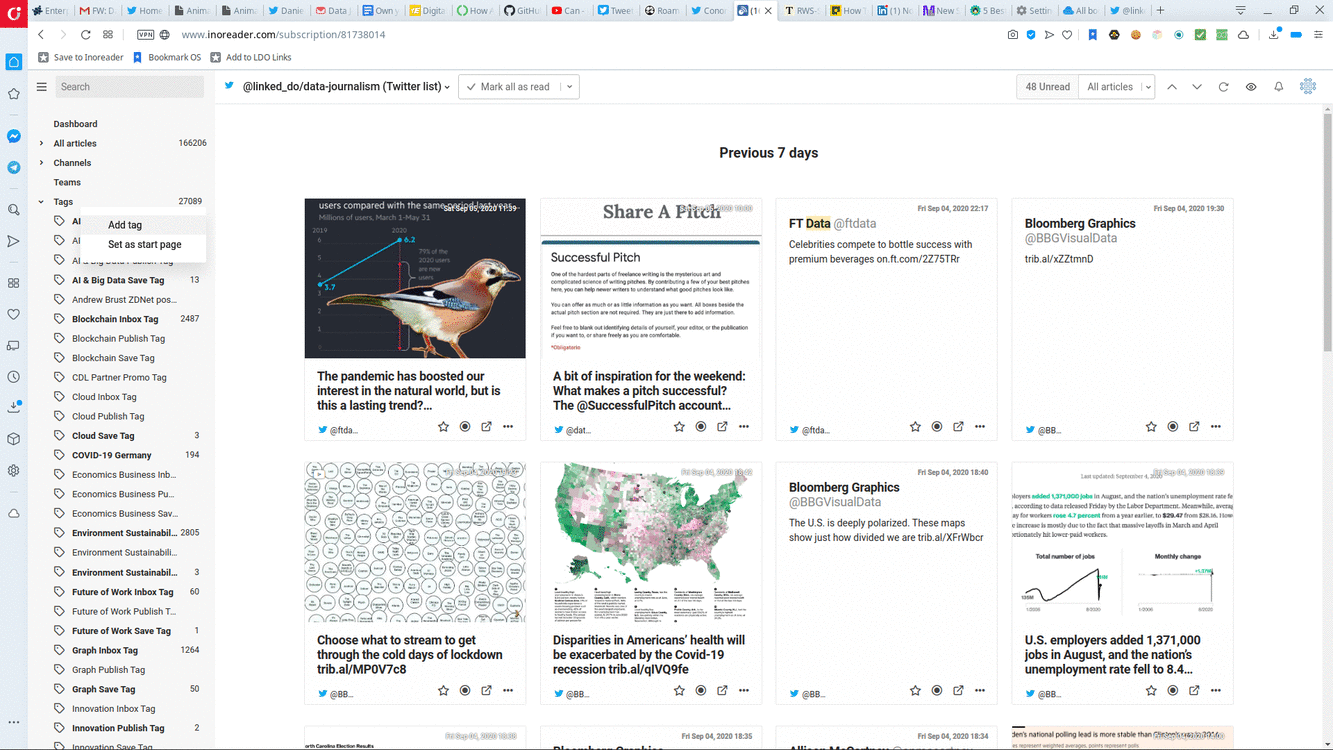Open a new browser tab with plus button
This screenshot has height=750, width=1333.
pos(1160,11)
